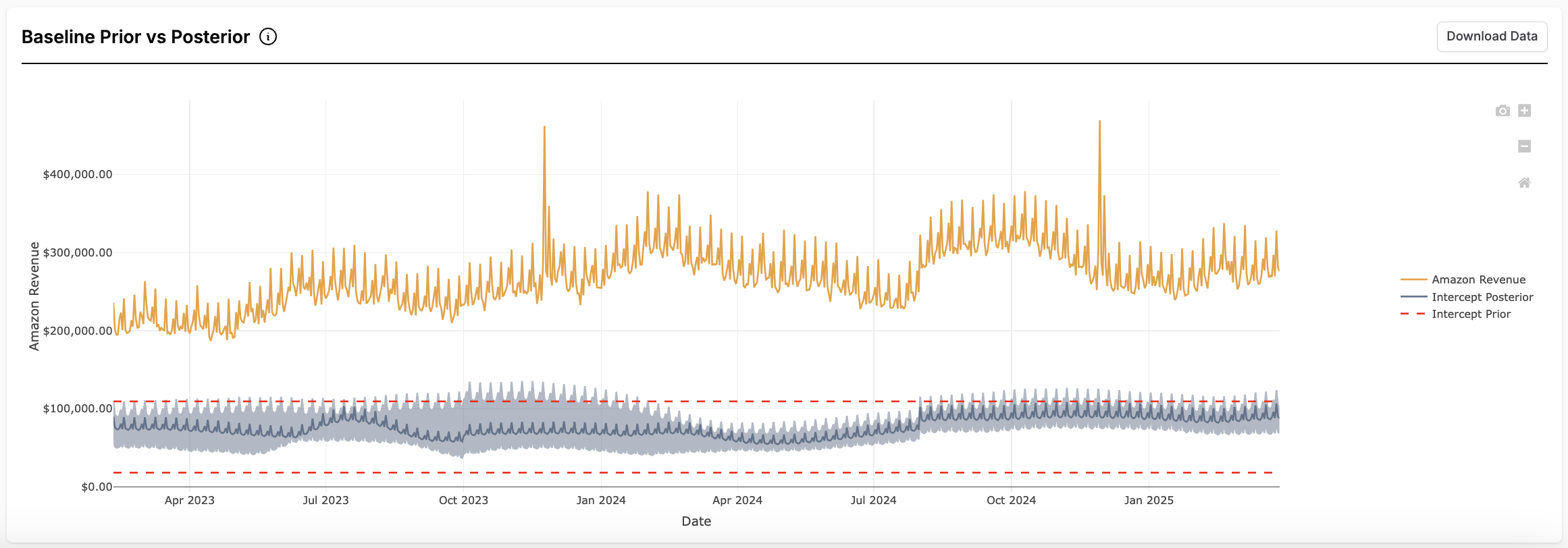Click the info icon beside the chart title
The image size is (1568, 548).
click(268, 37)
